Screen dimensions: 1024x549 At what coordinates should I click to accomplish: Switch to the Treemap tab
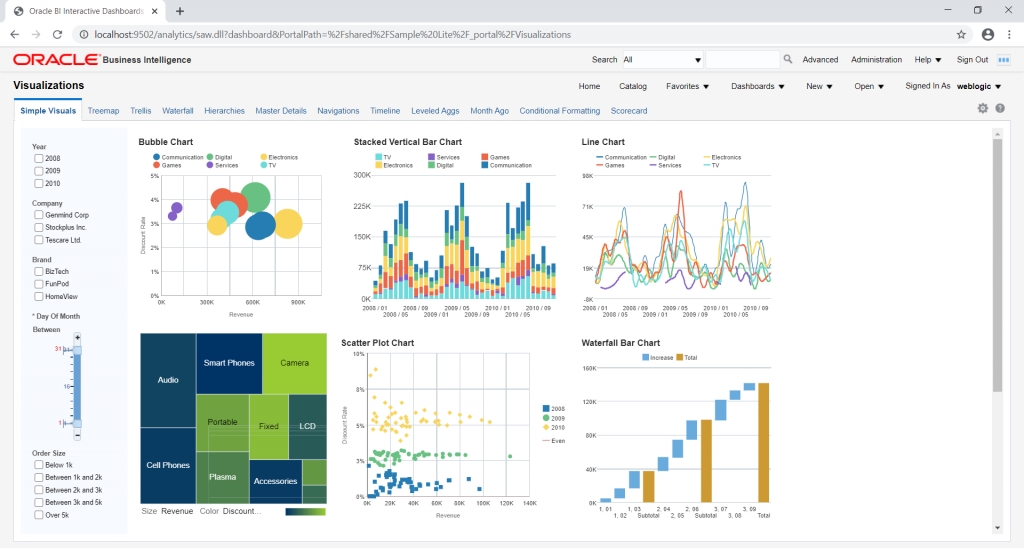pyautogui.click(x=103, y=111)
